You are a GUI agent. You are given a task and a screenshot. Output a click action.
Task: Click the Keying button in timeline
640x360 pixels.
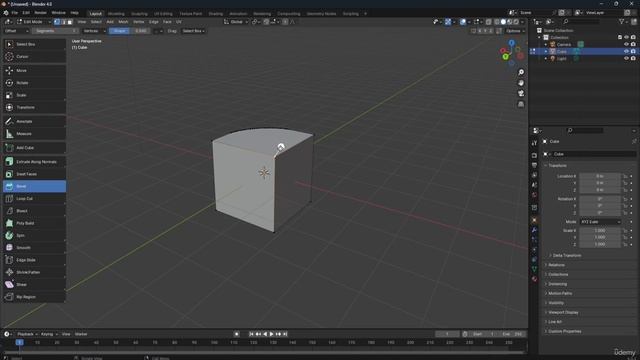[49, 334]
